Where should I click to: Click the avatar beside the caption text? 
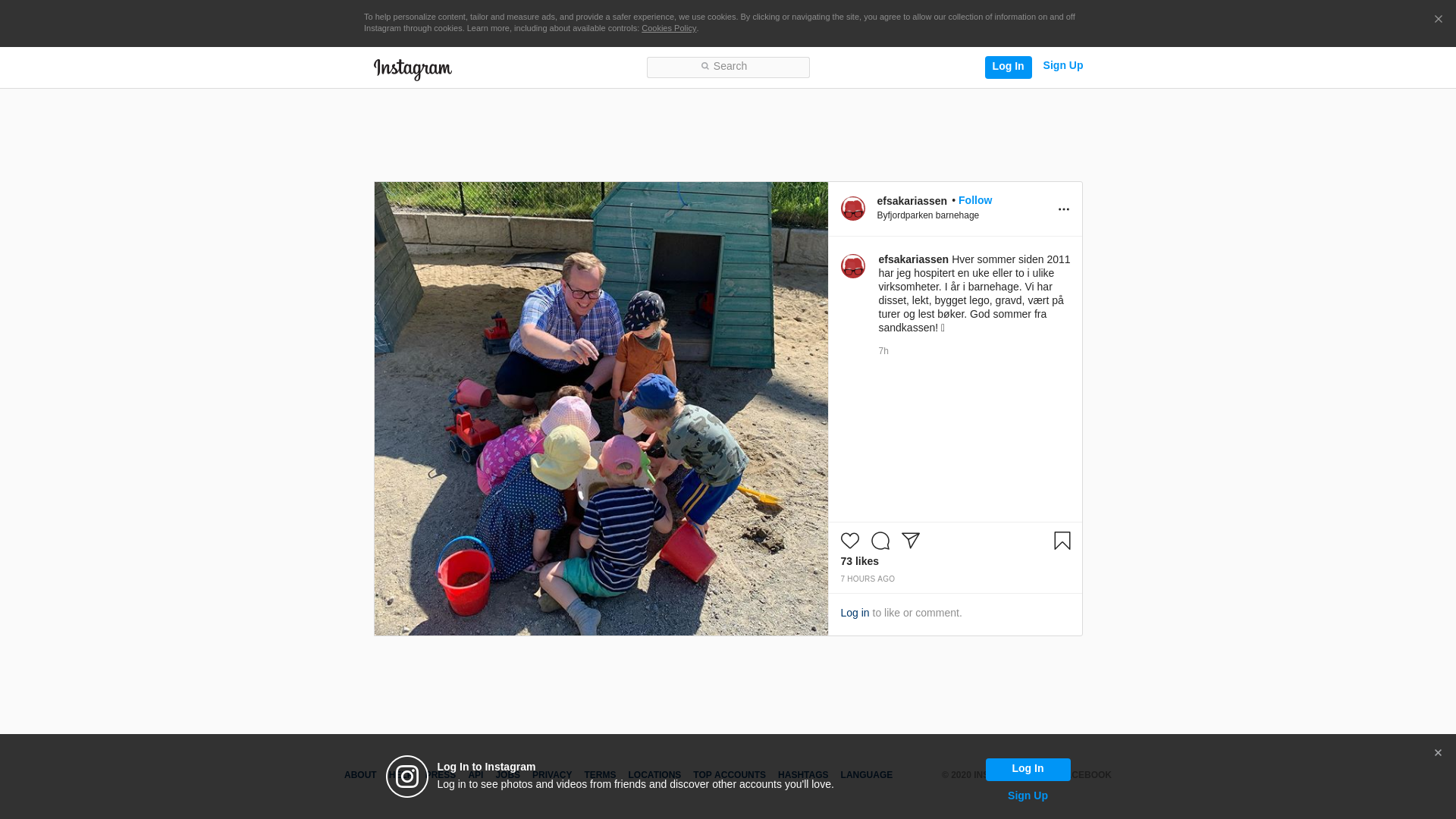tap(853, 266)
